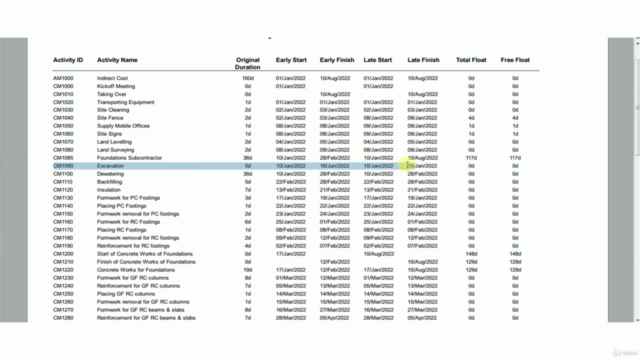Image resolution: width=640 pixels, height=360 pixels.
Task: Click Formwork removal for PC footings
Action: (x=138, y=214)
